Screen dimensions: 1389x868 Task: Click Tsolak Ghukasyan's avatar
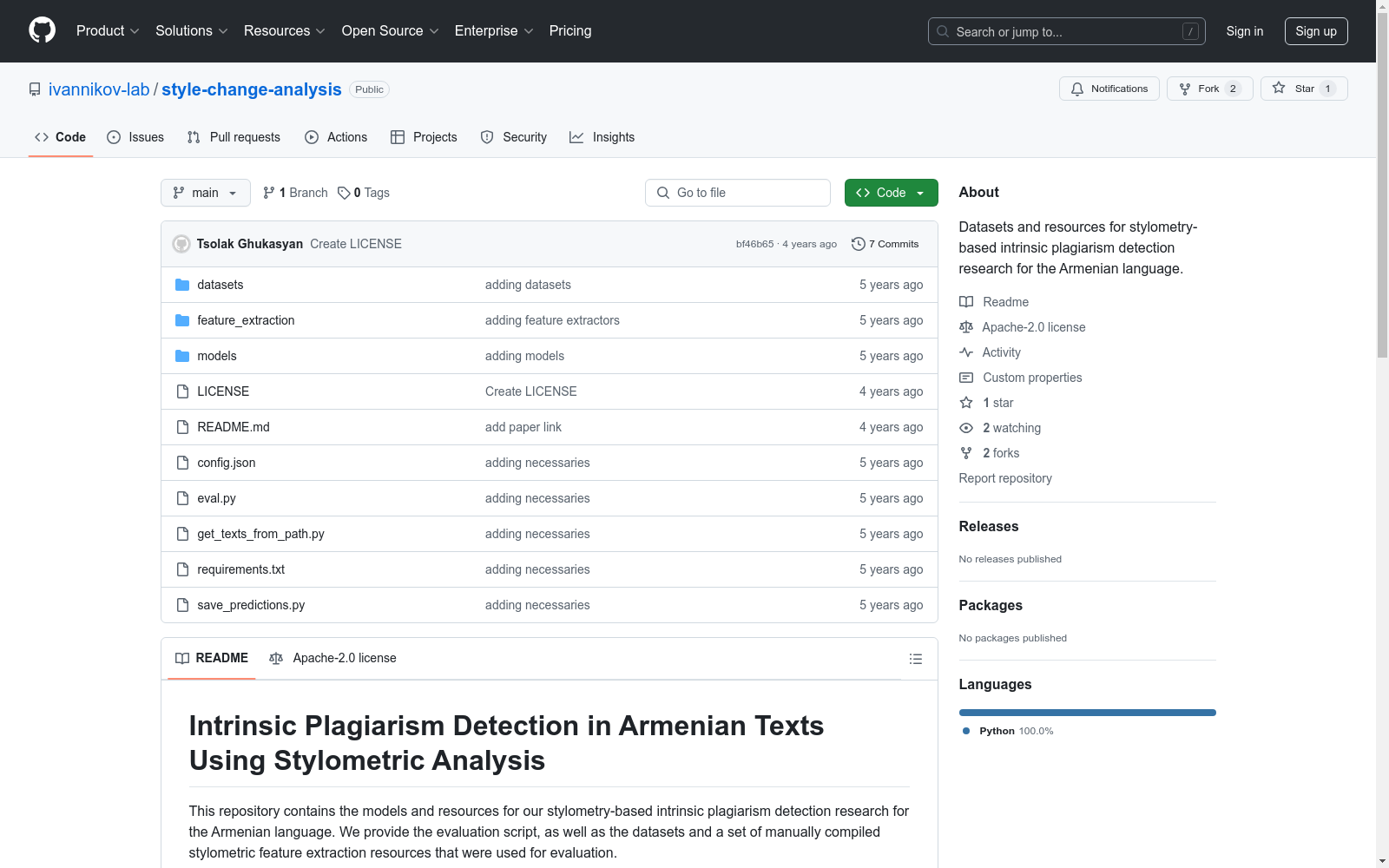point(181,244)
